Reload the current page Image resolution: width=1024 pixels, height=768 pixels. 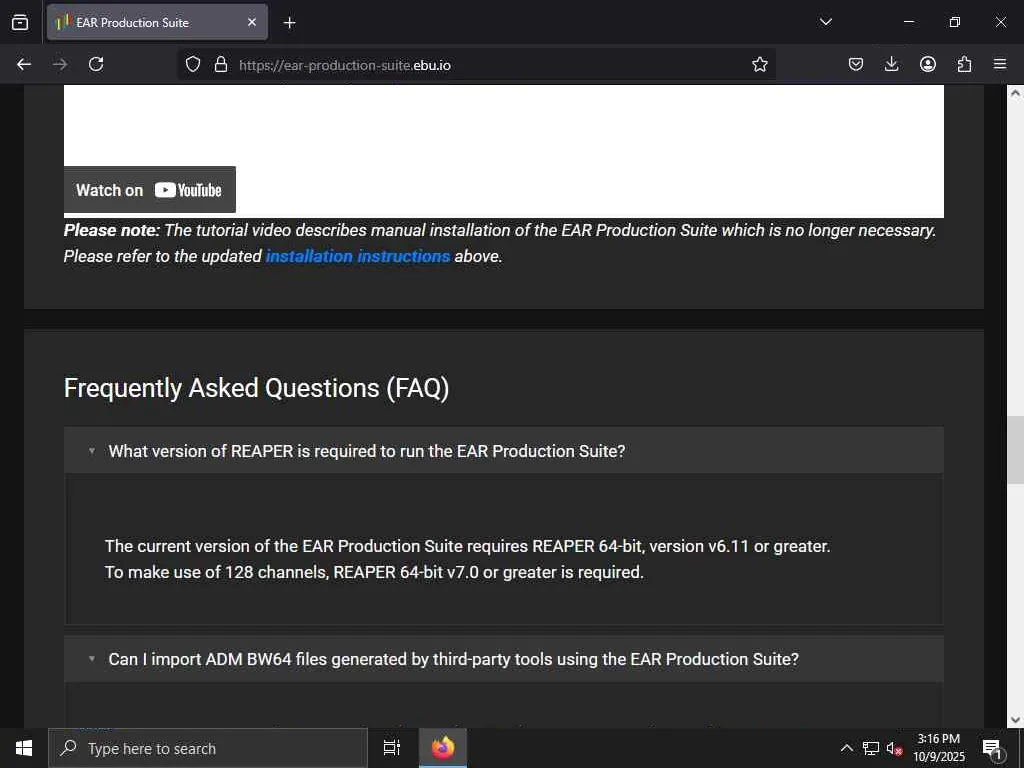point(96,64)
